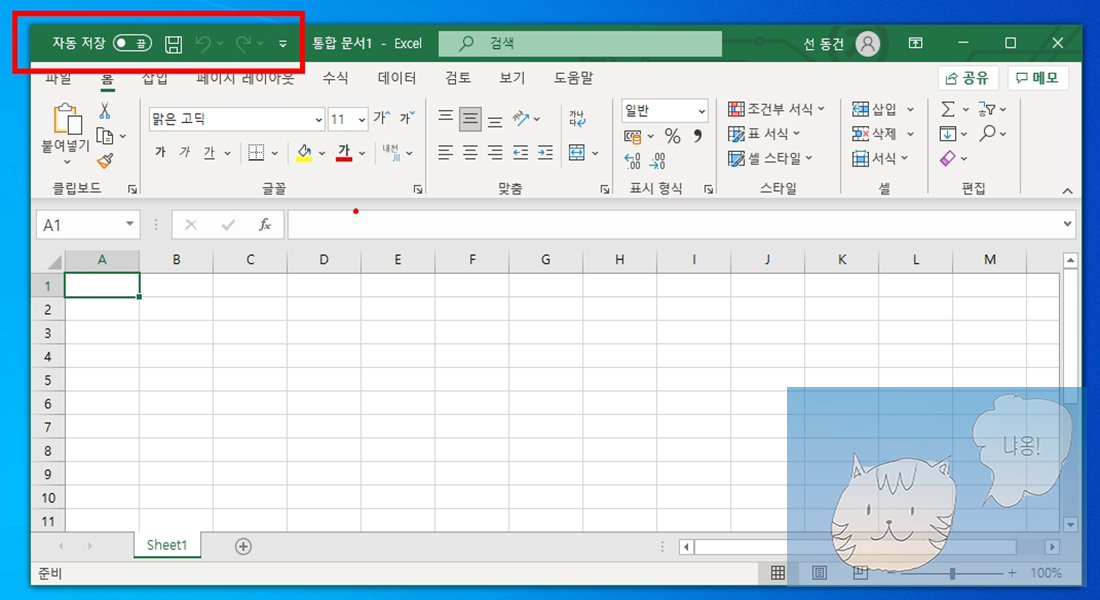Toggle the 자동 저장 autosave switch
1100x600 pixels.
coord(133,44)
